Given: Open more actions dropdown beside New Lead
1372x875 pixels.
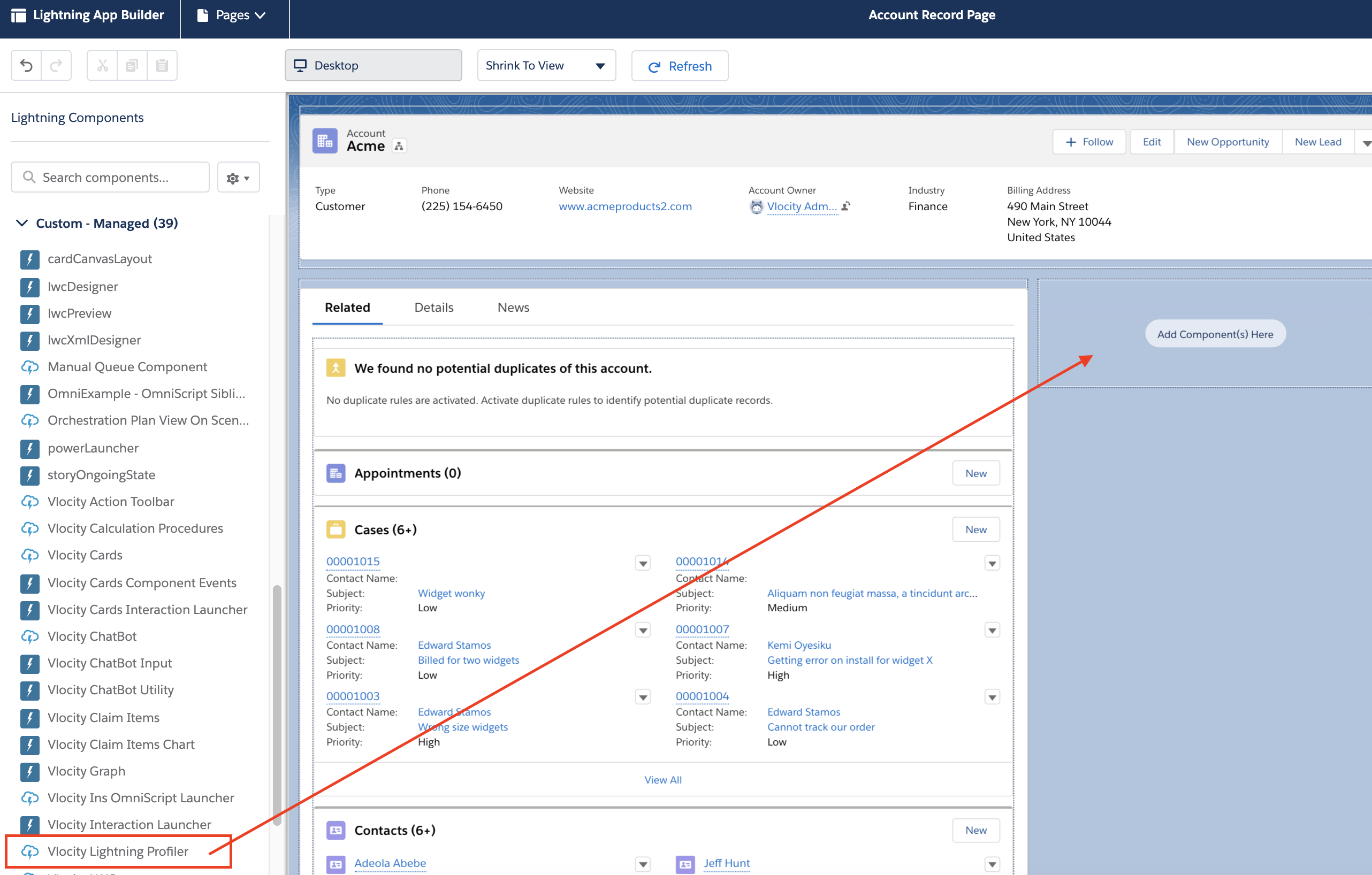Looking at the screenshot, I should pos(1364,142).
